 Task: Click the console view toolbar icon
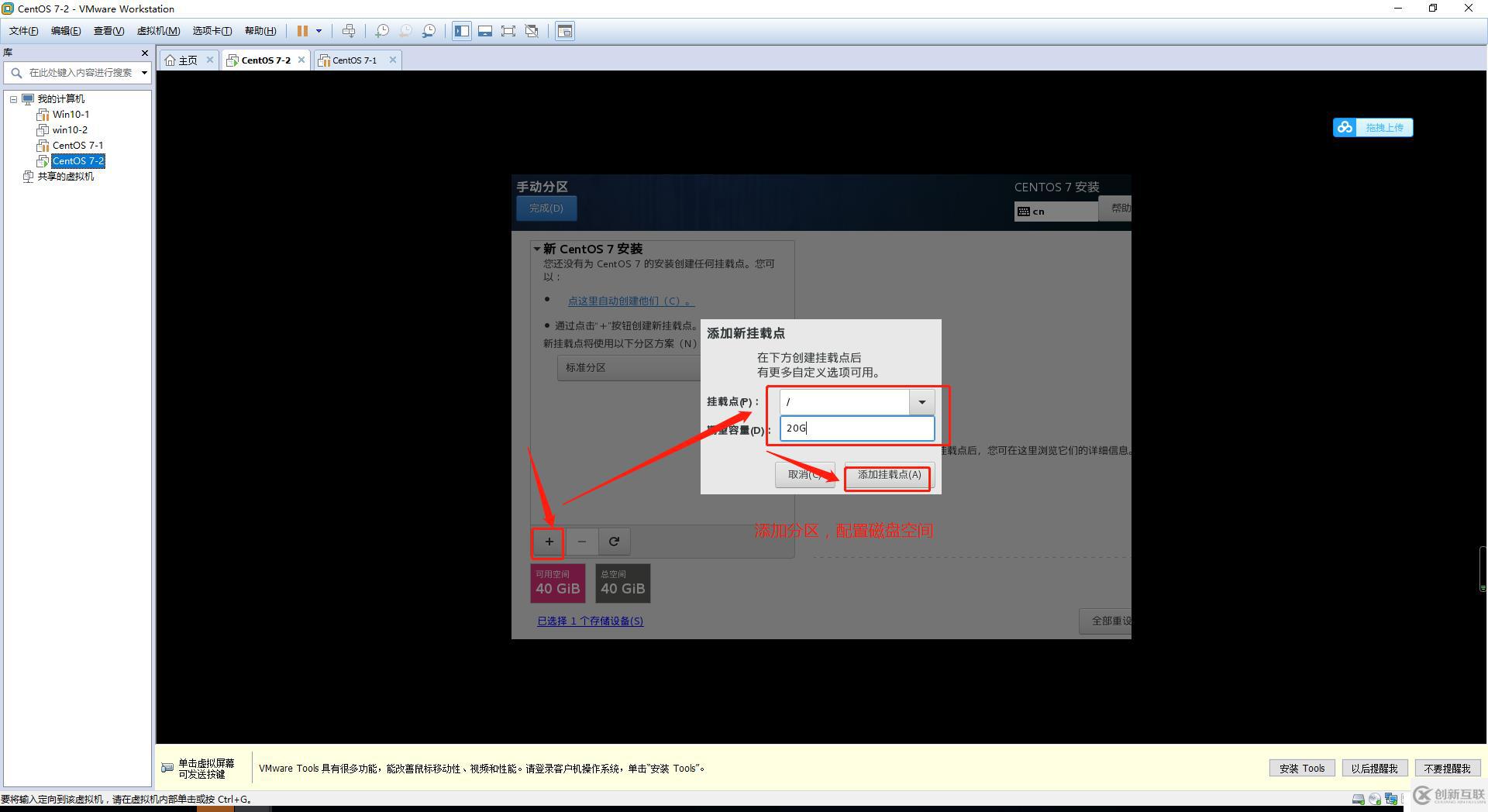(x=565, y=31)
